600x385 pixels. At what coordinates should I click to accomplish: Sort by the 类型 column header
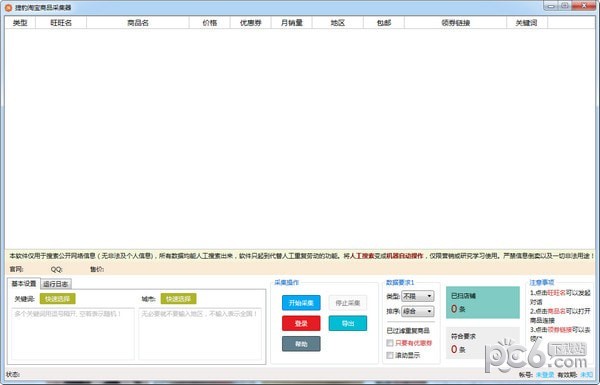[x=20, y=23]
